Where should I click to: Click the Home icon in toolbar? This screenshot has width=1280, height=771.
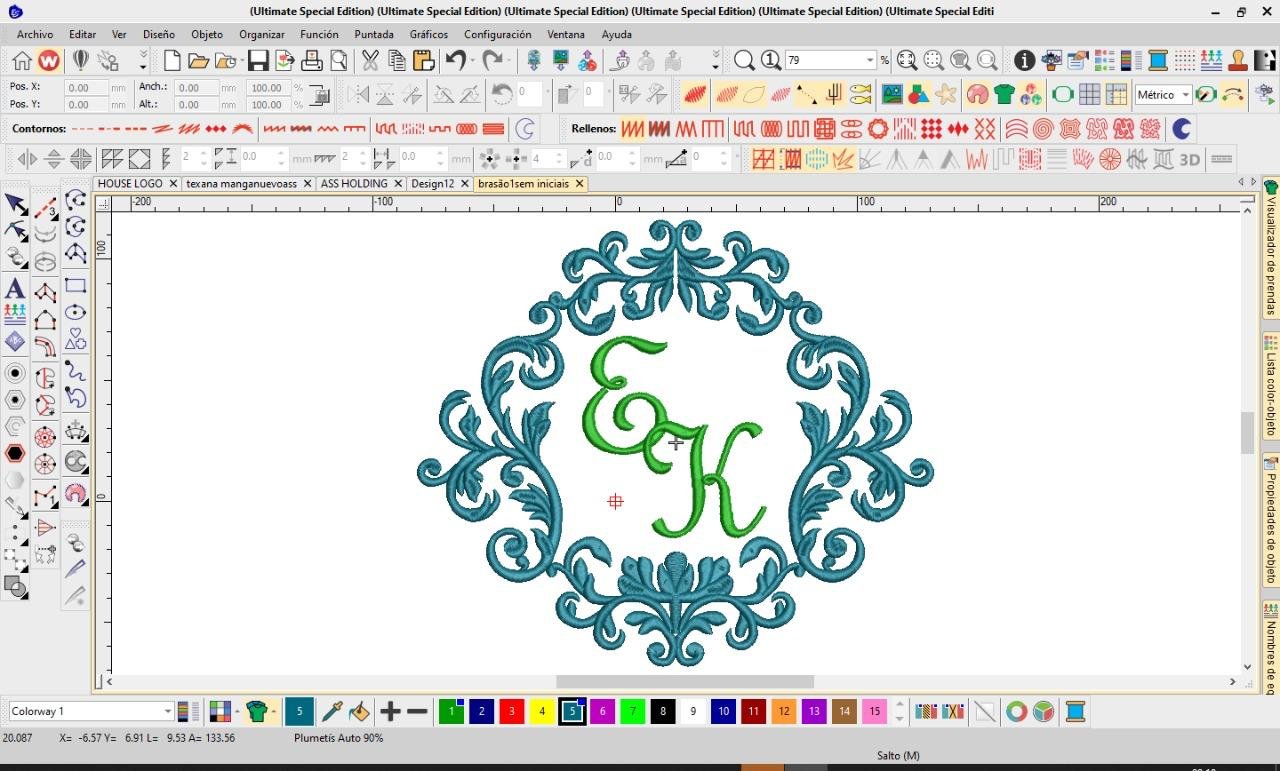click(22, 61)
